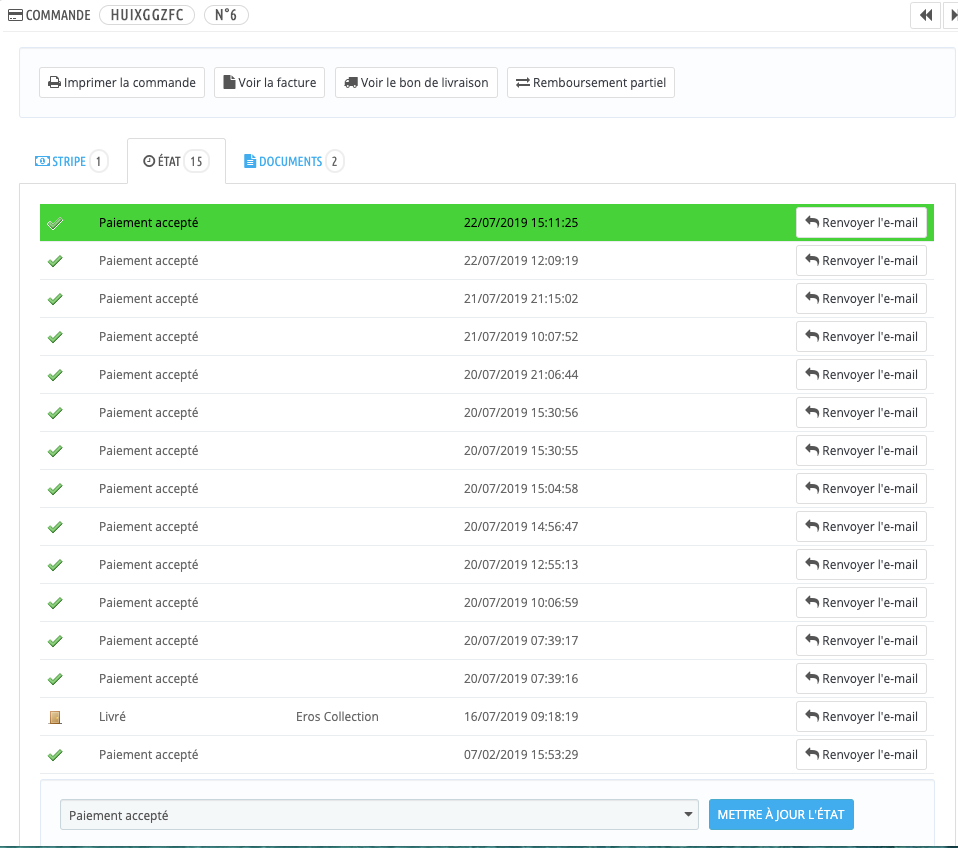Resend e-mail for 20/07/2019 14:56:47 entry
The width and height of the screenshot is (958, 848).
click(861, 527)
